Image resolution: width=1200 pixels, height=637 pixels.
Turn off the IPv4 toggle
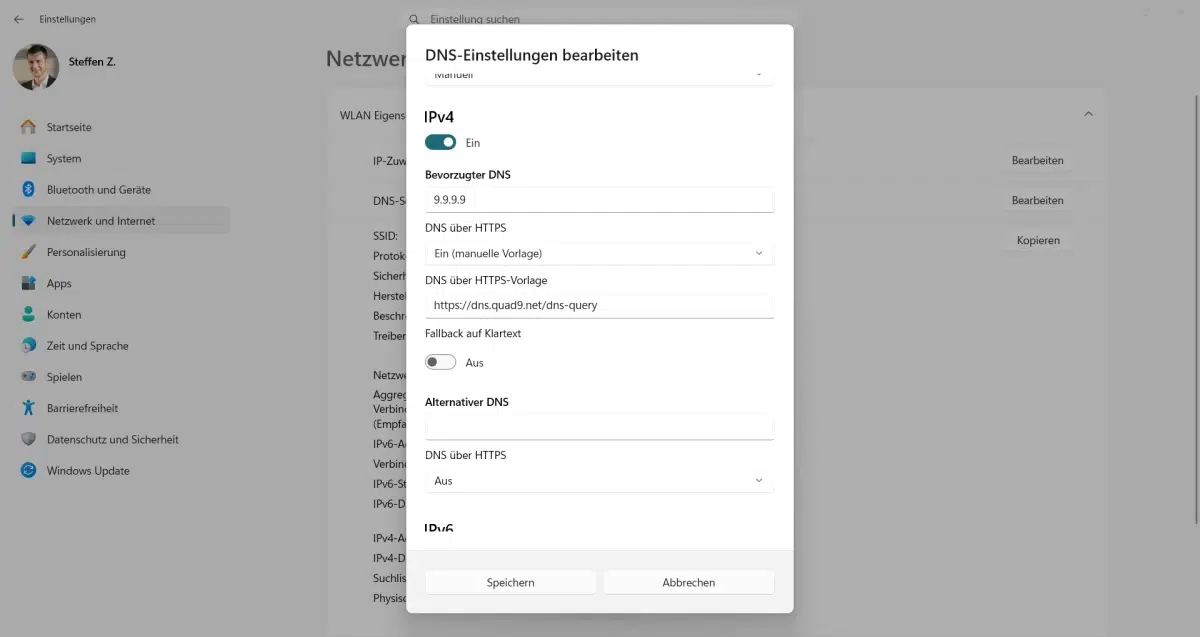click(440, 142)
